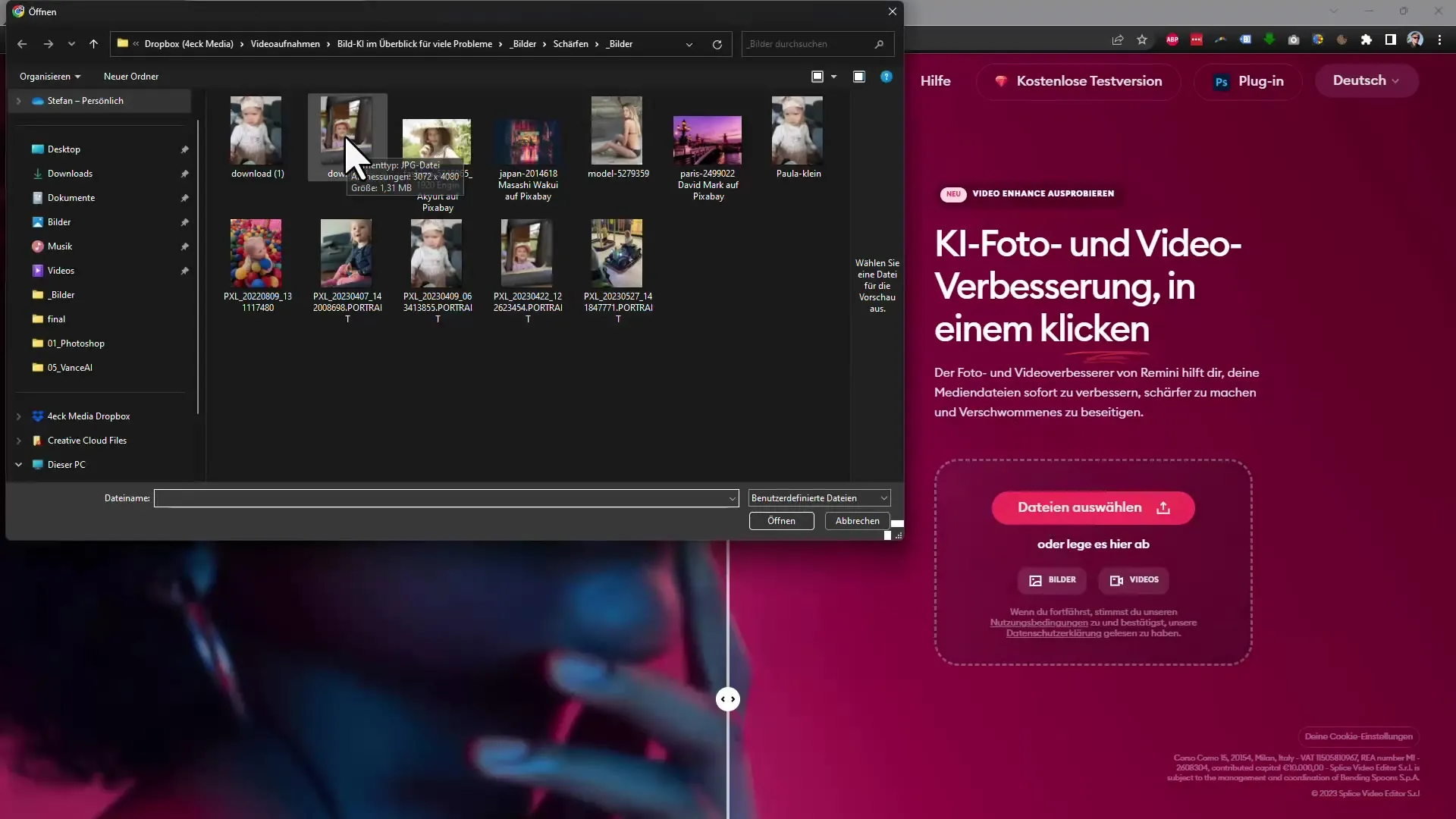Select the VIDEOS chip
The height and width of the screenshot is (819, 1456).
pos(1134,580)
